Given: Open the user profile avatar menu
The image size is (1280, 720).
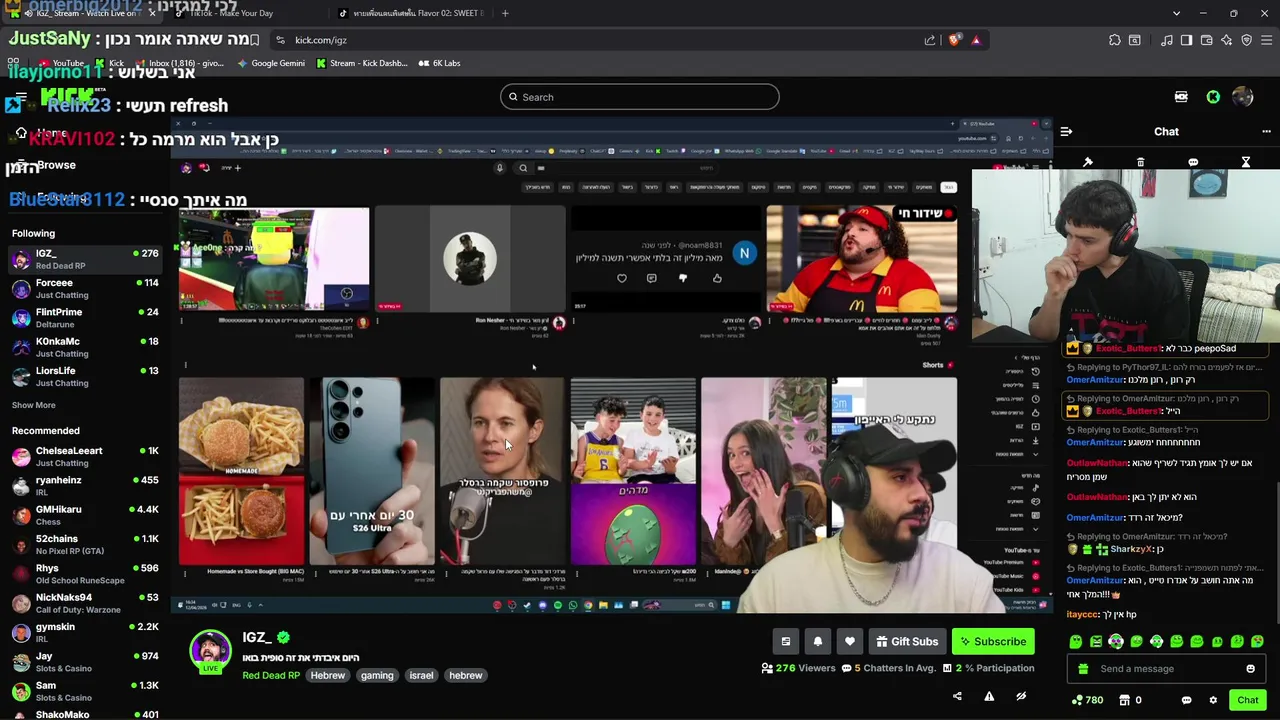Looking at the screenshot, I should [x=1243, y=97].
